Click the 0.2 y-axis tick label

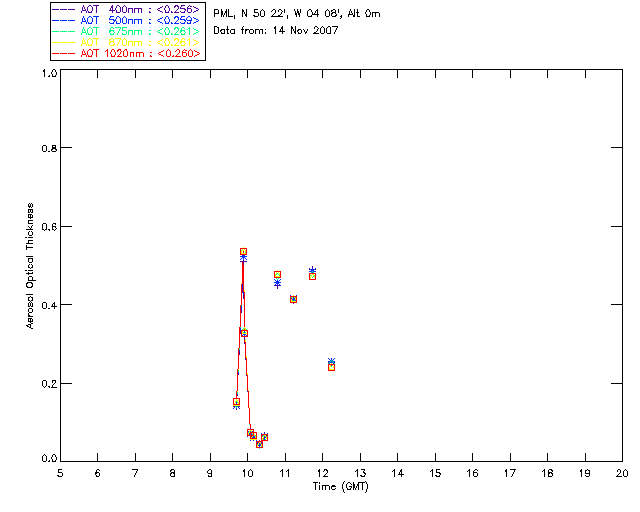click(x=49, y=384)
